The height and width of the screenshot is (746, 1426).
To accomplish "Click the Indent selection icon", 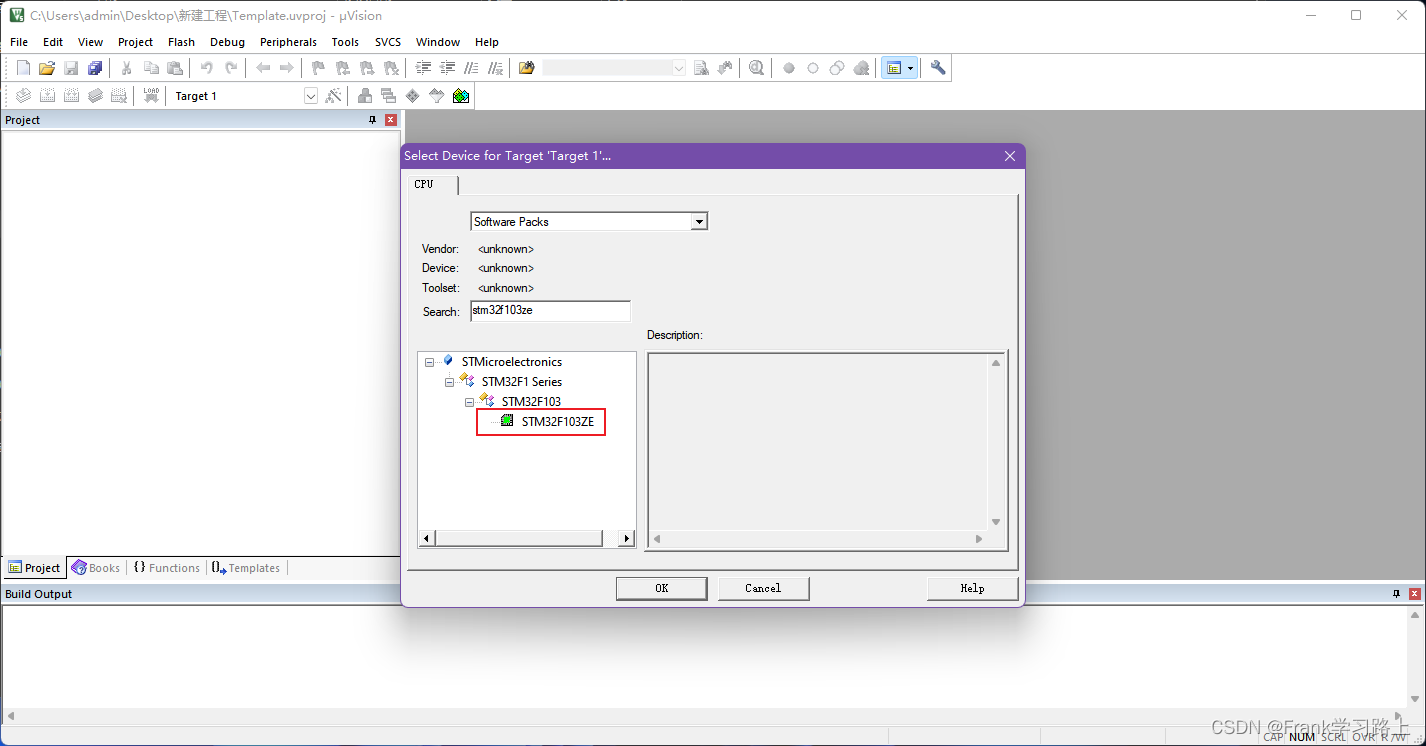I will pyautogui.click(x=423, y=68).
